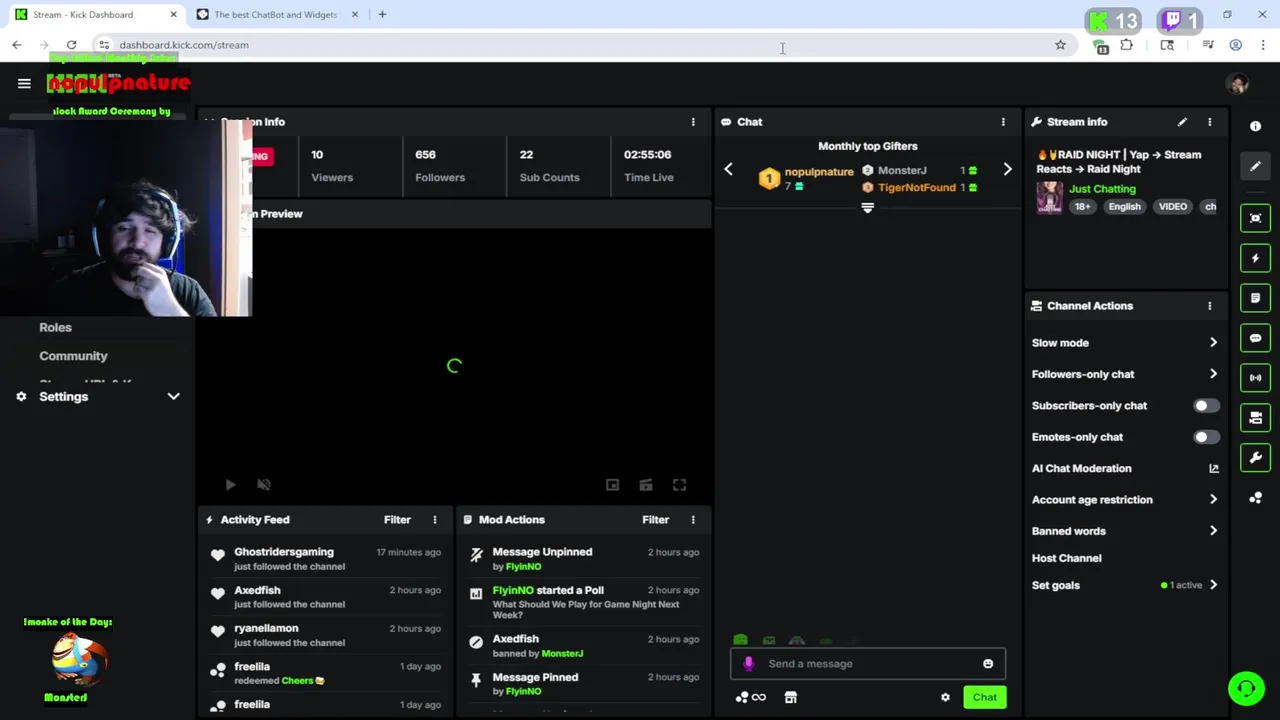1280x720 pixels.
Task: Collapse the Monthly top Gifters bar
Action: (x=867, y=208)
